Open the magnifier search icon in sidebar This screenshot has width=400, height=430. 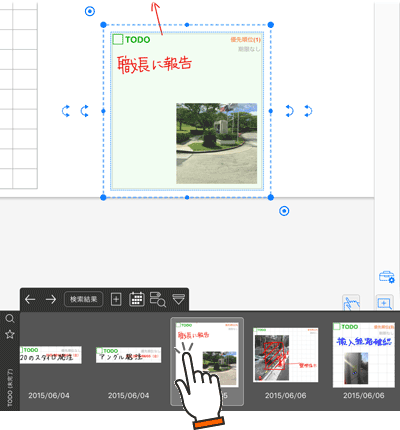[x=10, y=319]
